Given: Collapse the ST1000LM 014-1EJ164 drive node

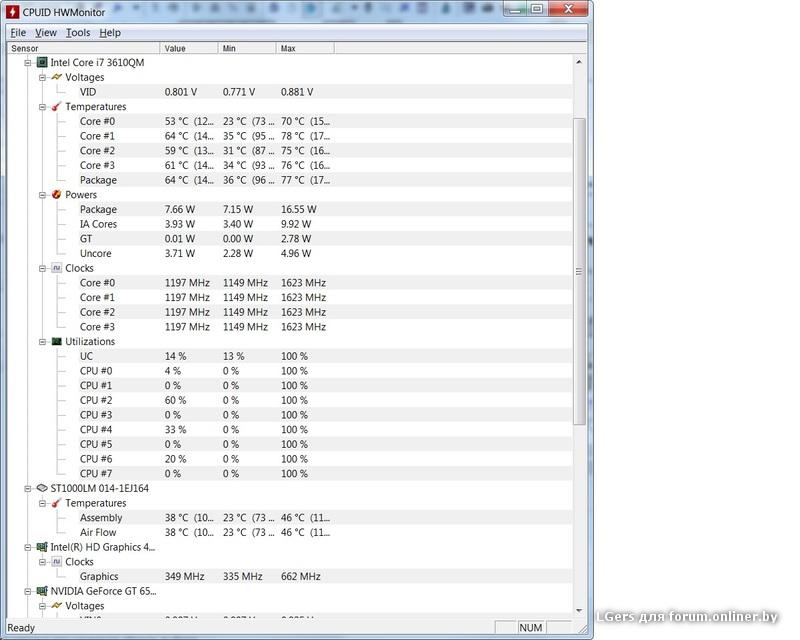Looking at the screenshot, I should (x=28, y=489).
